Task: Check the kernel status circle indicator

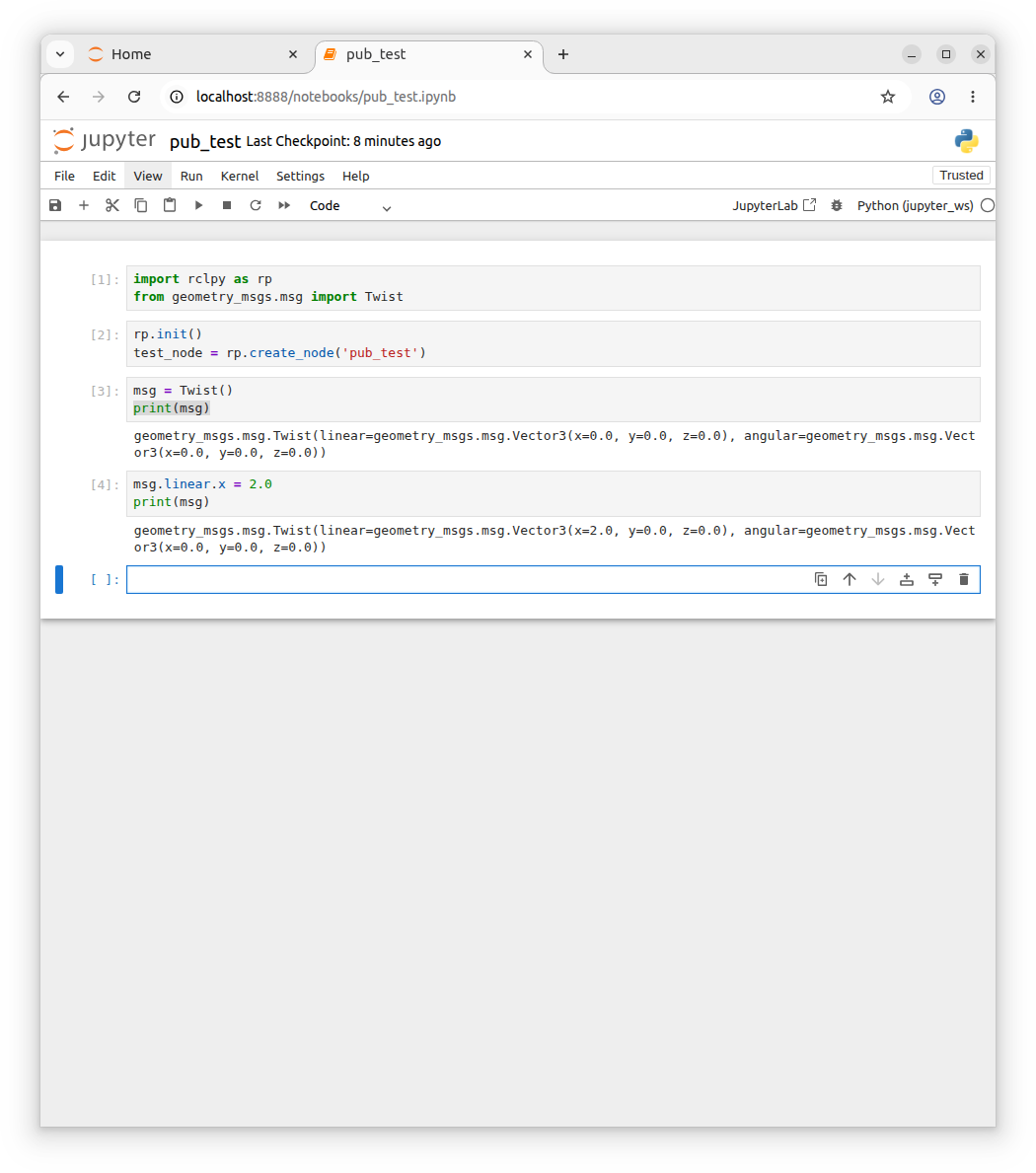Action: 988,205
